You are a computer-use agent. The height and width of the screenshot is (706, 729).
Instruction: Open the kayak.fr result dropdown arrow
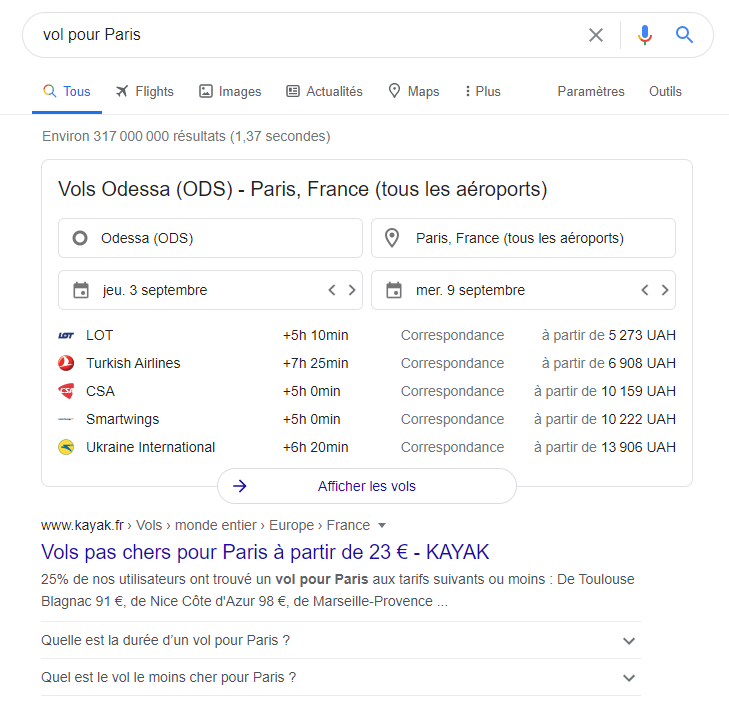pyautogui.click(x=382, y=525)
